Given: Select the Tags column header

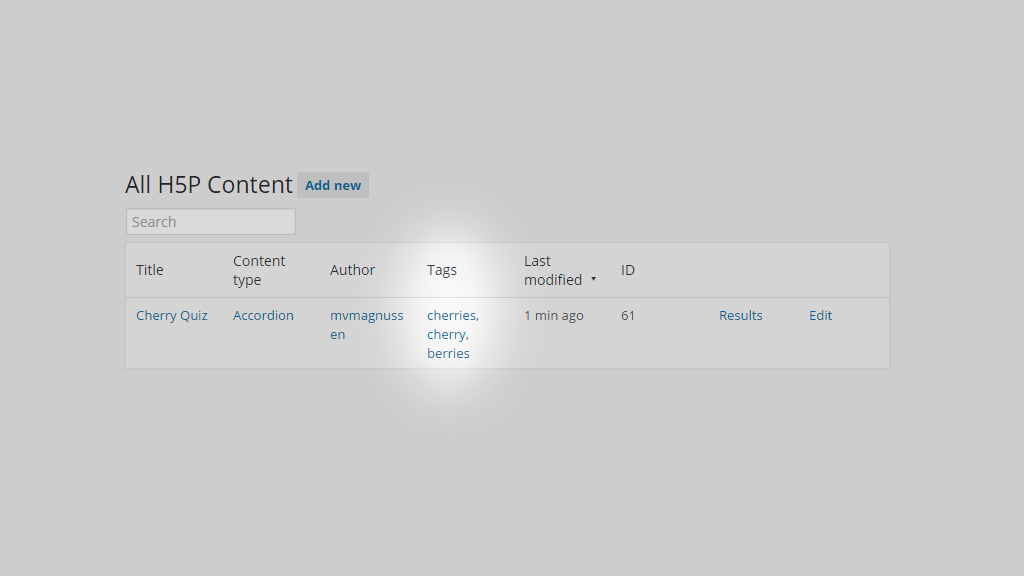Looking at the screenshot, I should (x=442, y=270).
